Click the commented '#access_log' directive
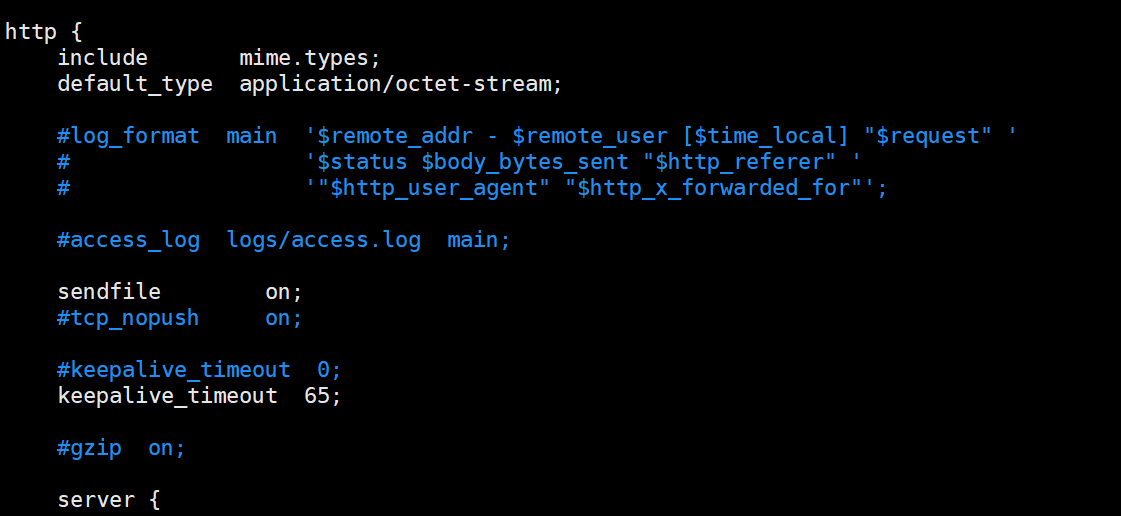The image size is (1121, 516). coord(128,240)
